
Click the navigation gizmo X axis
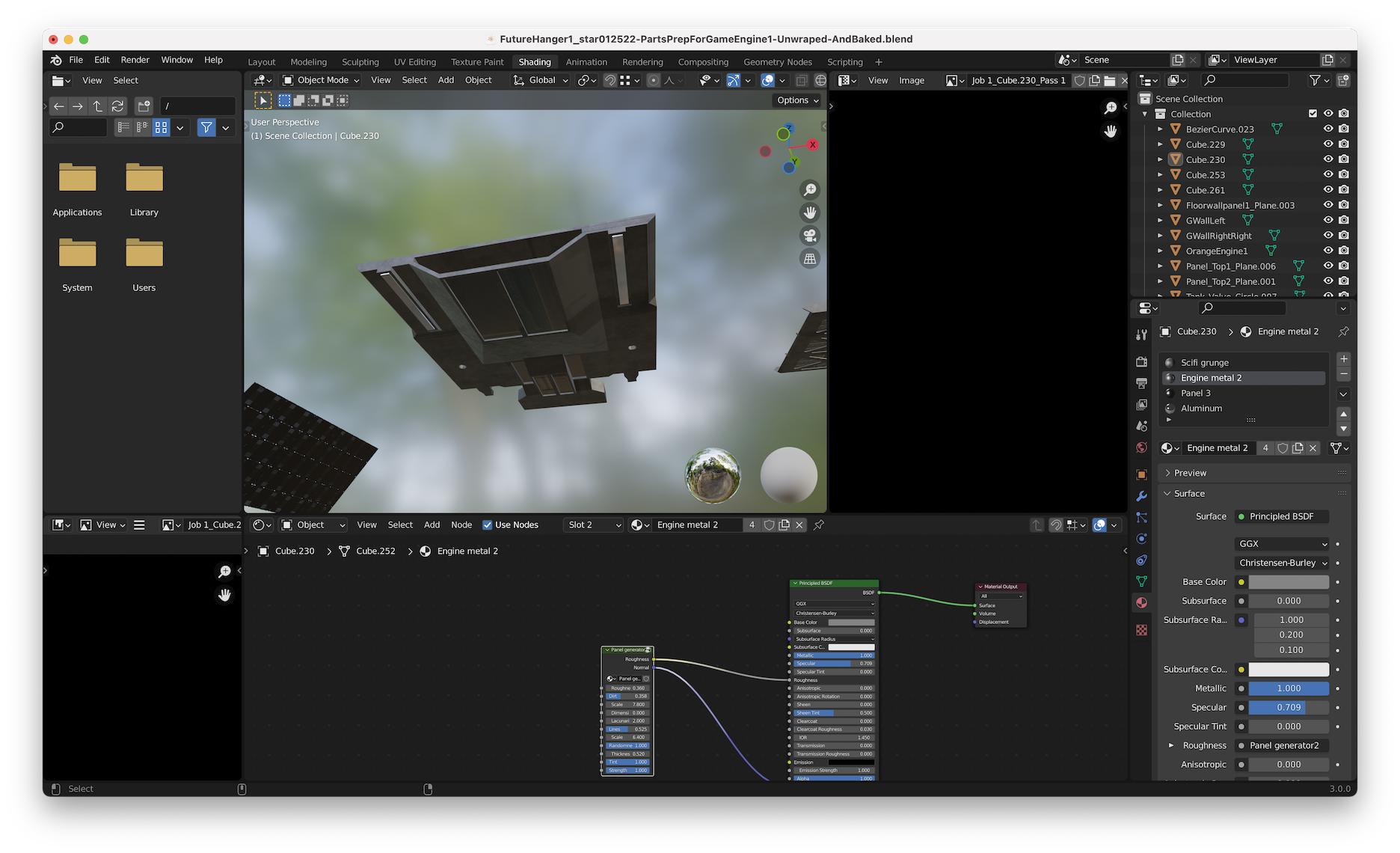click(x=813, y=144)
